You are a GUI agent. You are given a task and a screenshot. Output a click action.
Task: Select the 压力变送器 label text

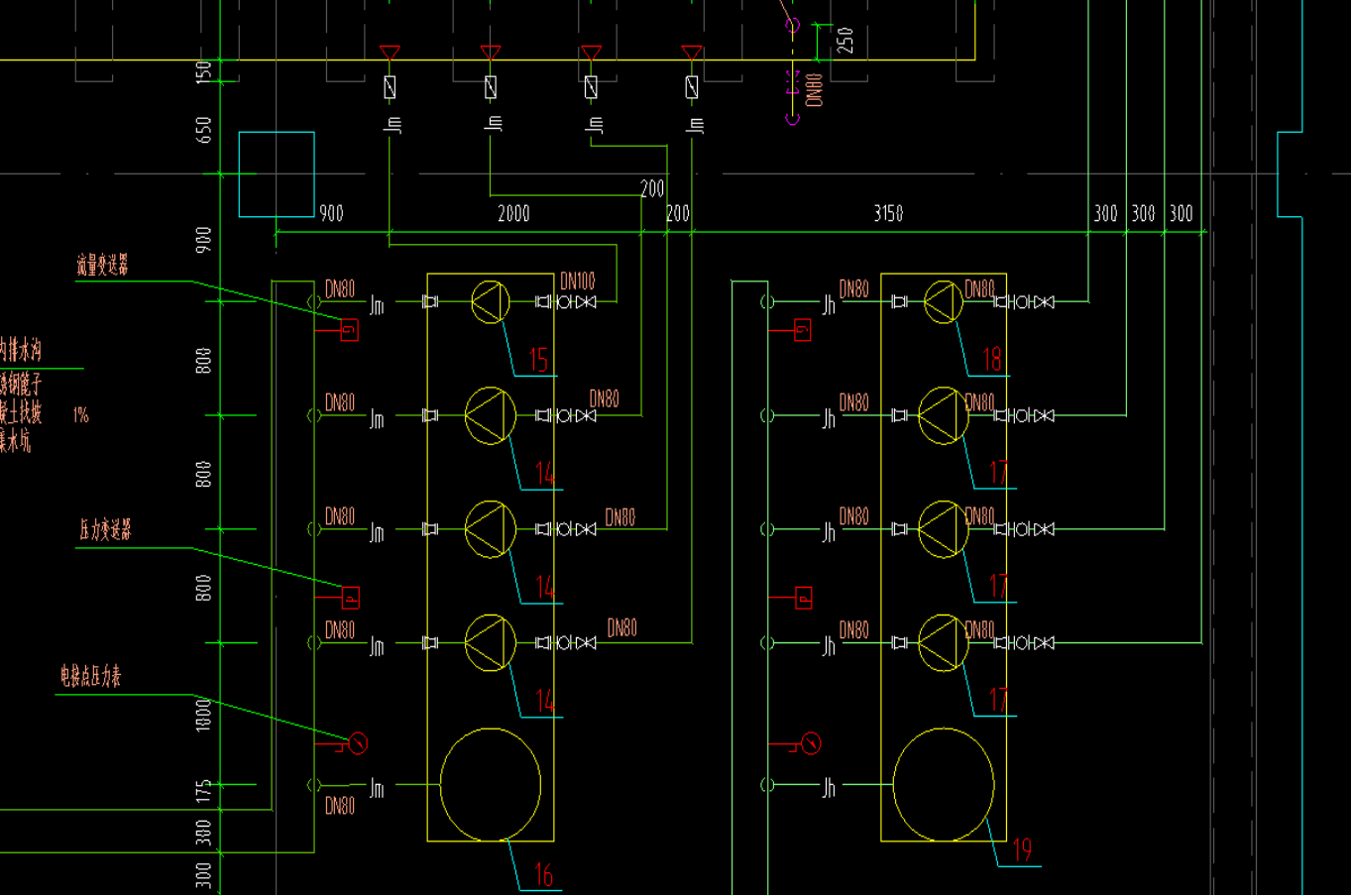click(x=105, y=529)
